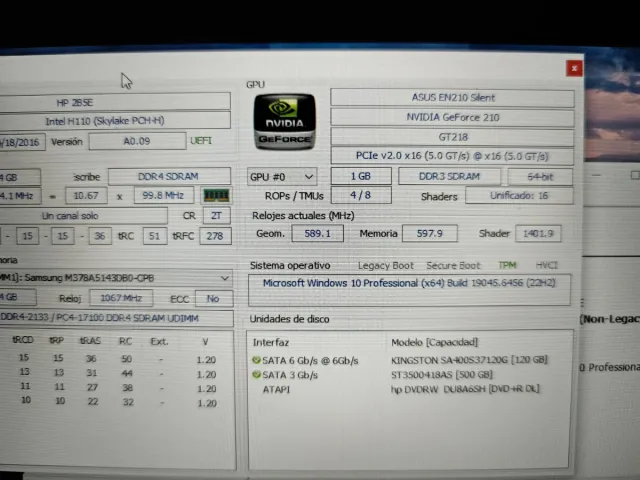Image resolution: width=640 pixels, height=480 pixels.
Task: Click the tRFC value 278 field
Action: pos(215,236)
